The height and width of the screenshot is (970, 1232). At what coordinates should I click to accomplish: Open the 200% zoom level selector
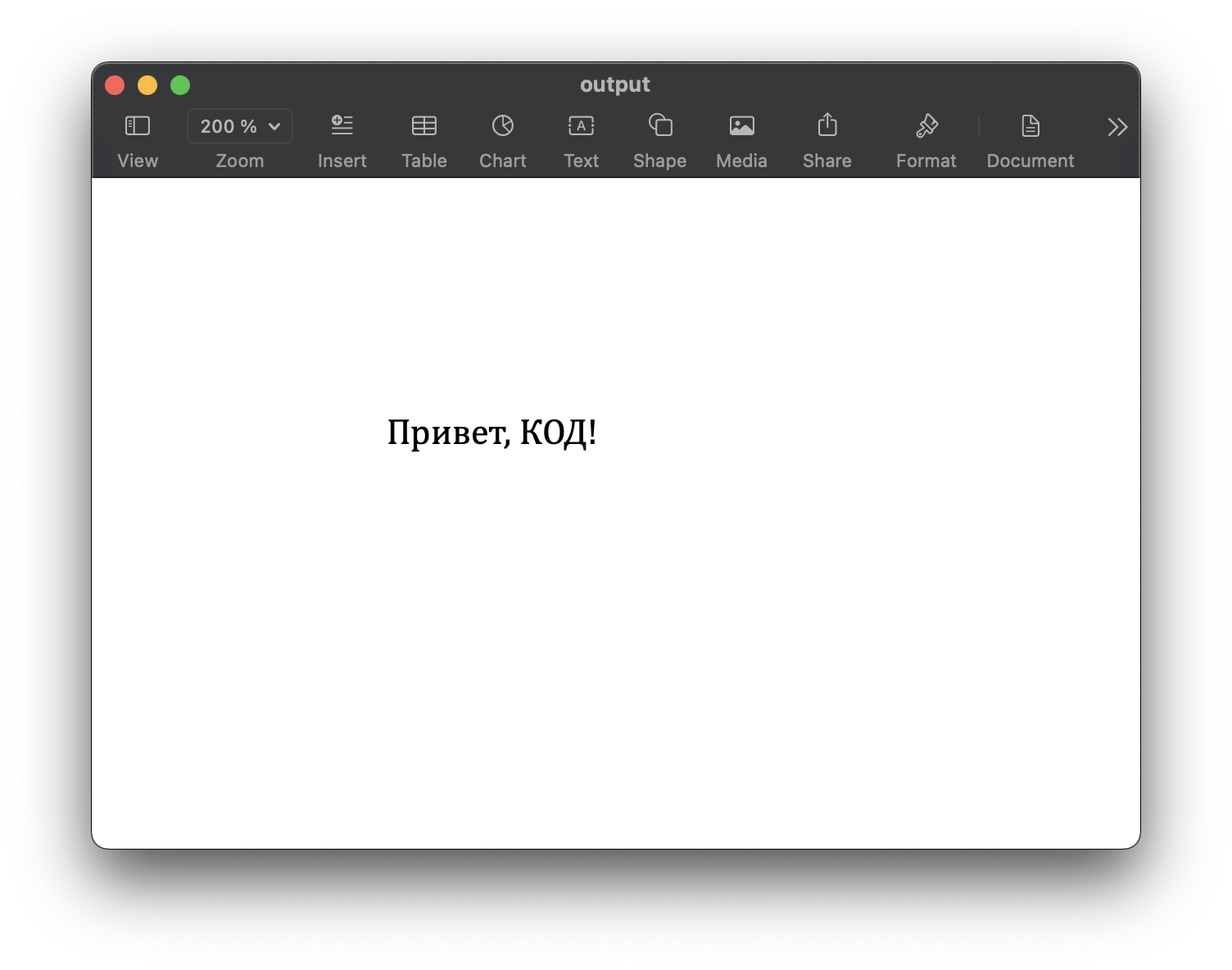pos(239,126)
